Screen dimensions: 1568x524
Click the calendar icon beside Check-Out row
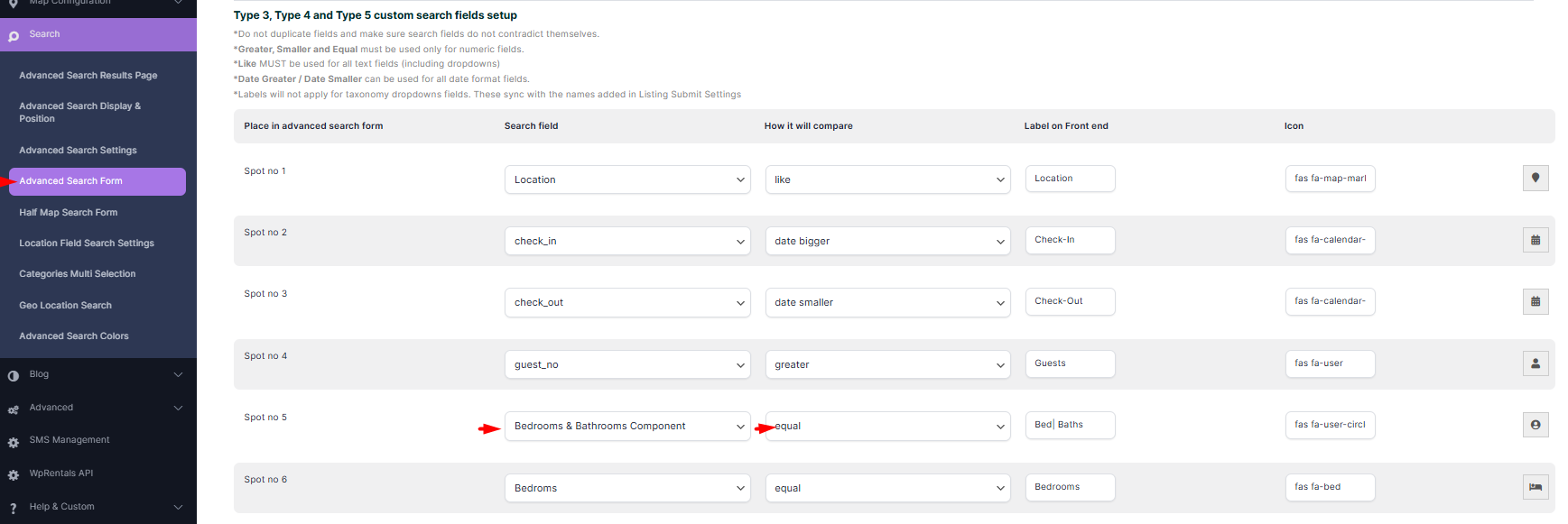pos(1535,301)
